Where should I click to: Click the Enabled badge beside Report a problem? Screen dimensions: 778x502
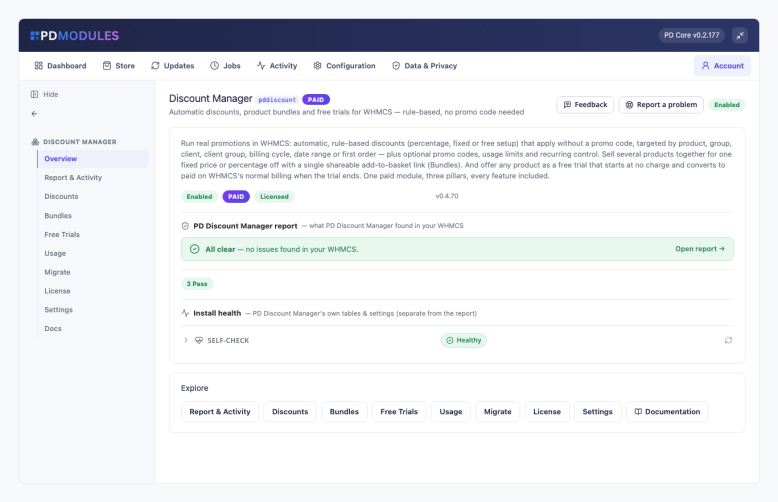click(727, 105)
